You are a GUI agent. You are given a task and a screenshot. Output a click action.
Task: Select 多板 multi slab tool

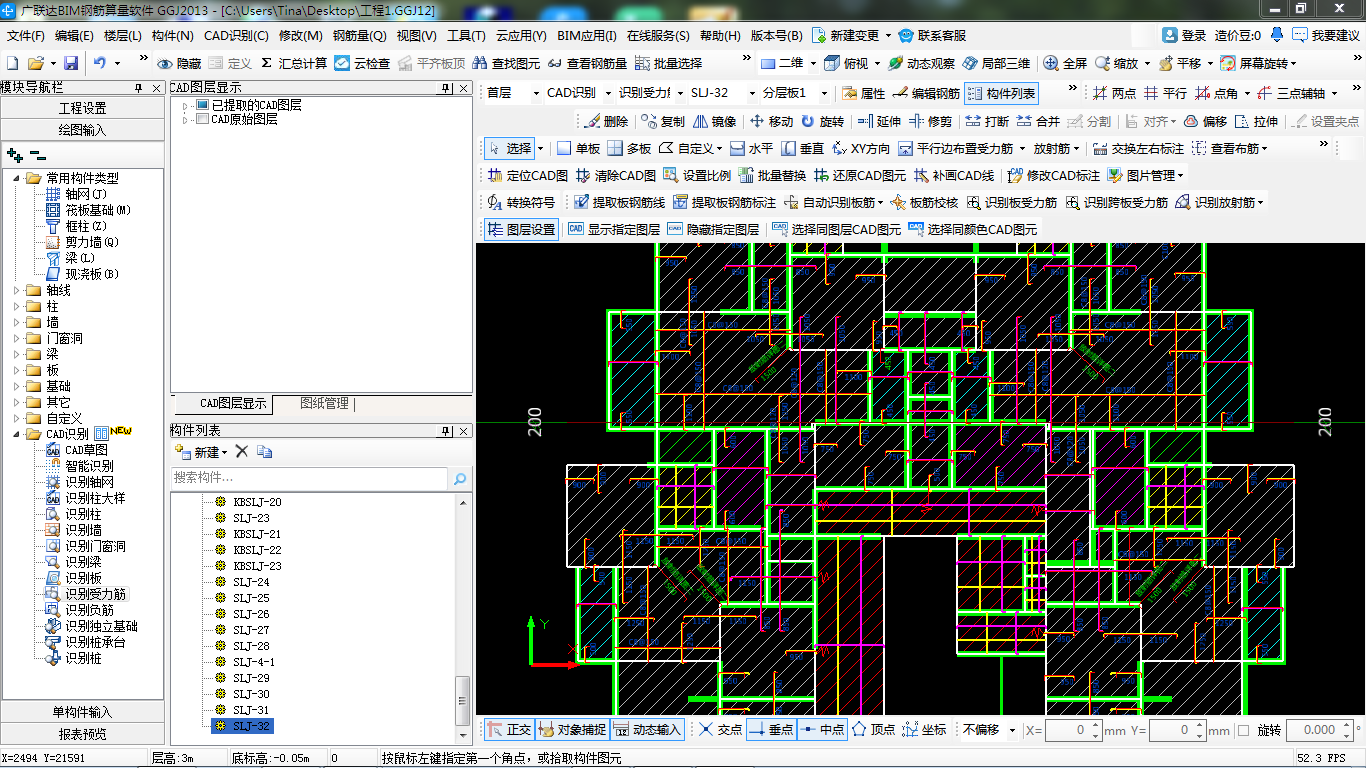click(x=629, y=148)
